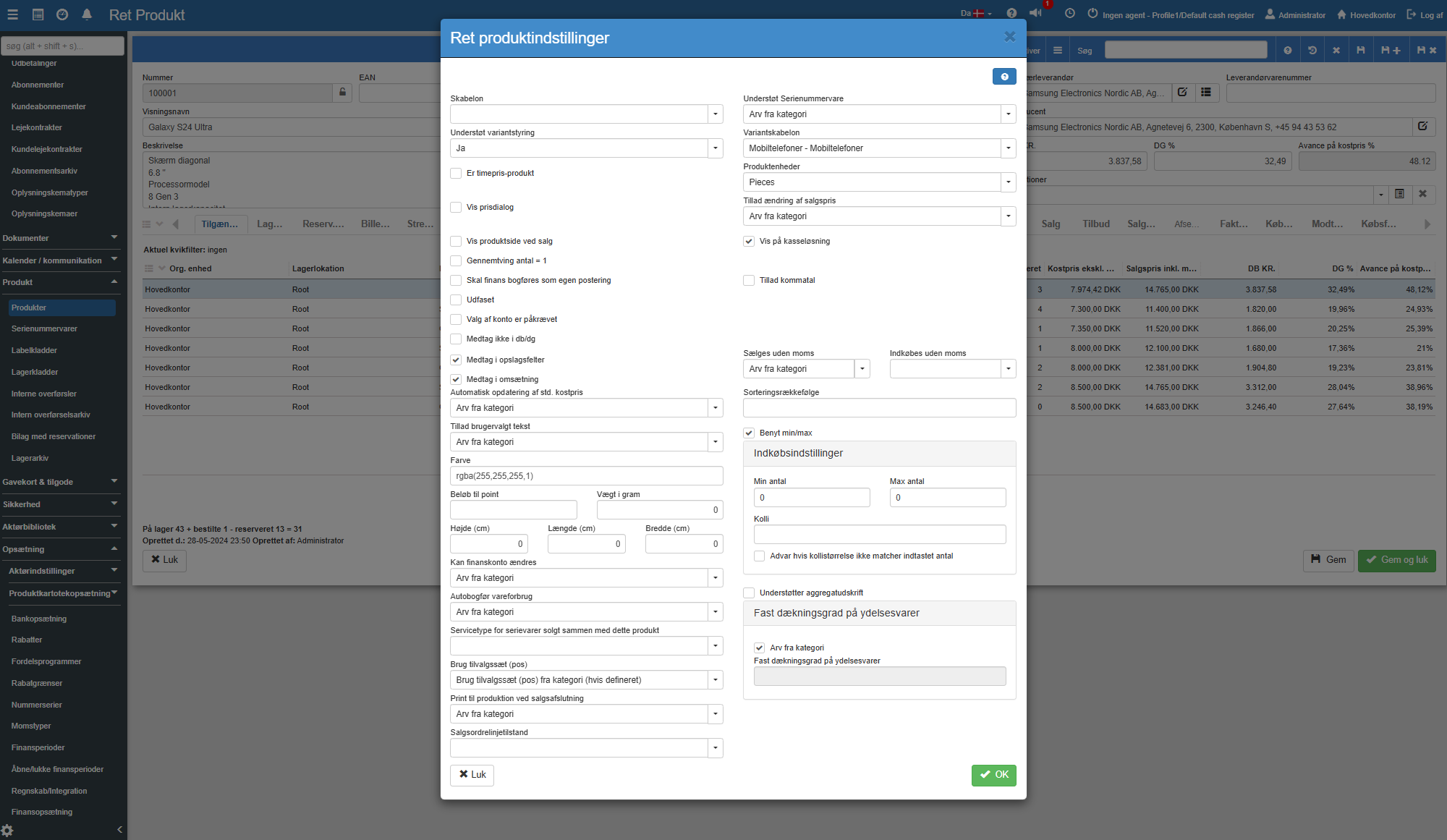This screenshot has height=840, width=1447.
Task: Click the Luk button in dialog
Action: [472, 775]
